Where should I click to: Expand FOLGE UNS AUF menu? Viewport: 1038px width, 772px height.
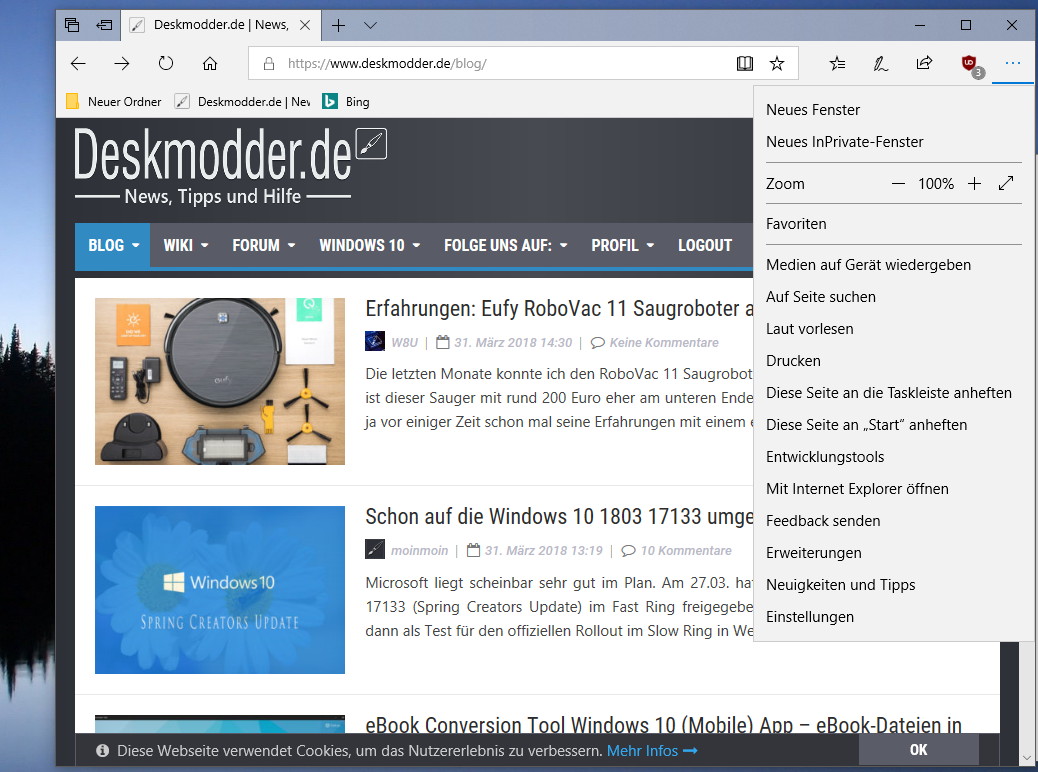(506, 246)
